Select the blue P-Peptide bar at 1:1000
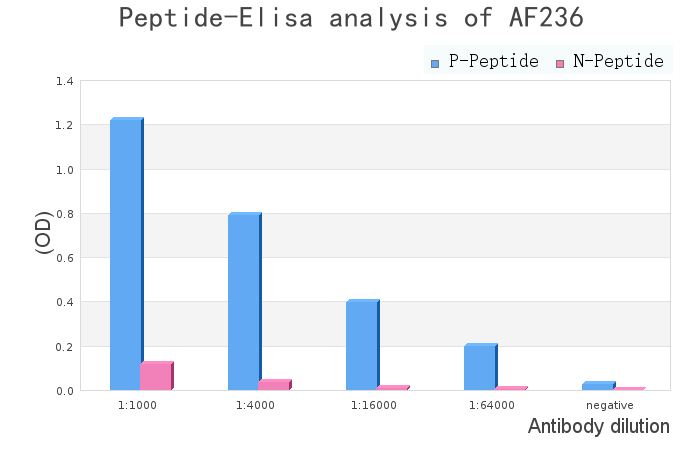Screen dimensions: 700x450 [126, 255]
